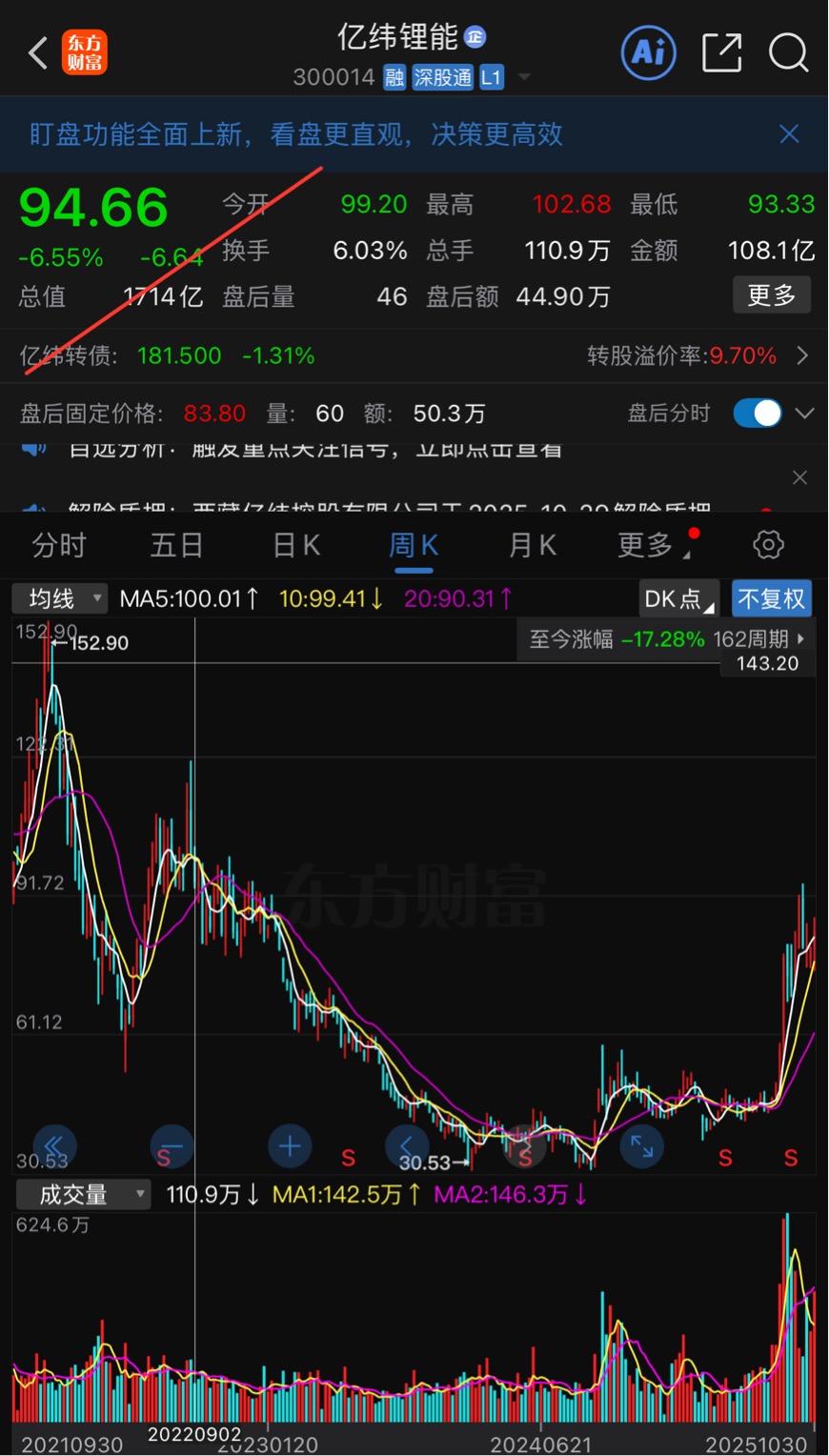The height and width of the screenshot is (1456, 829).
Task: Tap the 亿纬锂能 stock title
Action: click(397, 36)
